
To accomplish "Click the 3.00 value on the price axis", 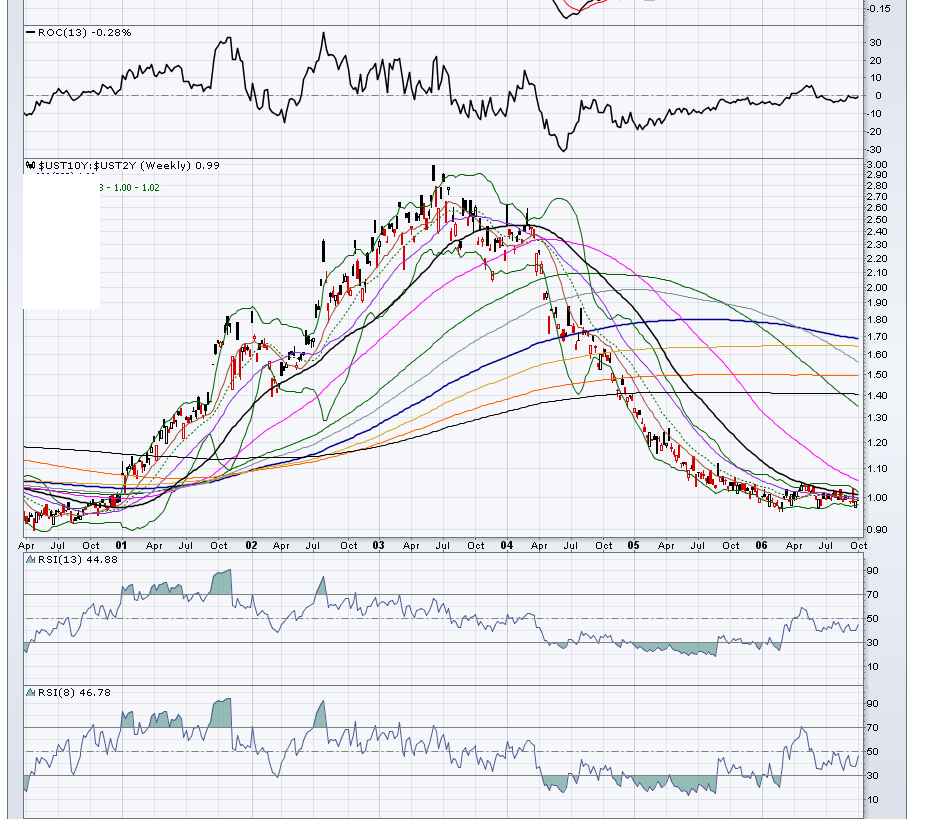I will point(877,165).
